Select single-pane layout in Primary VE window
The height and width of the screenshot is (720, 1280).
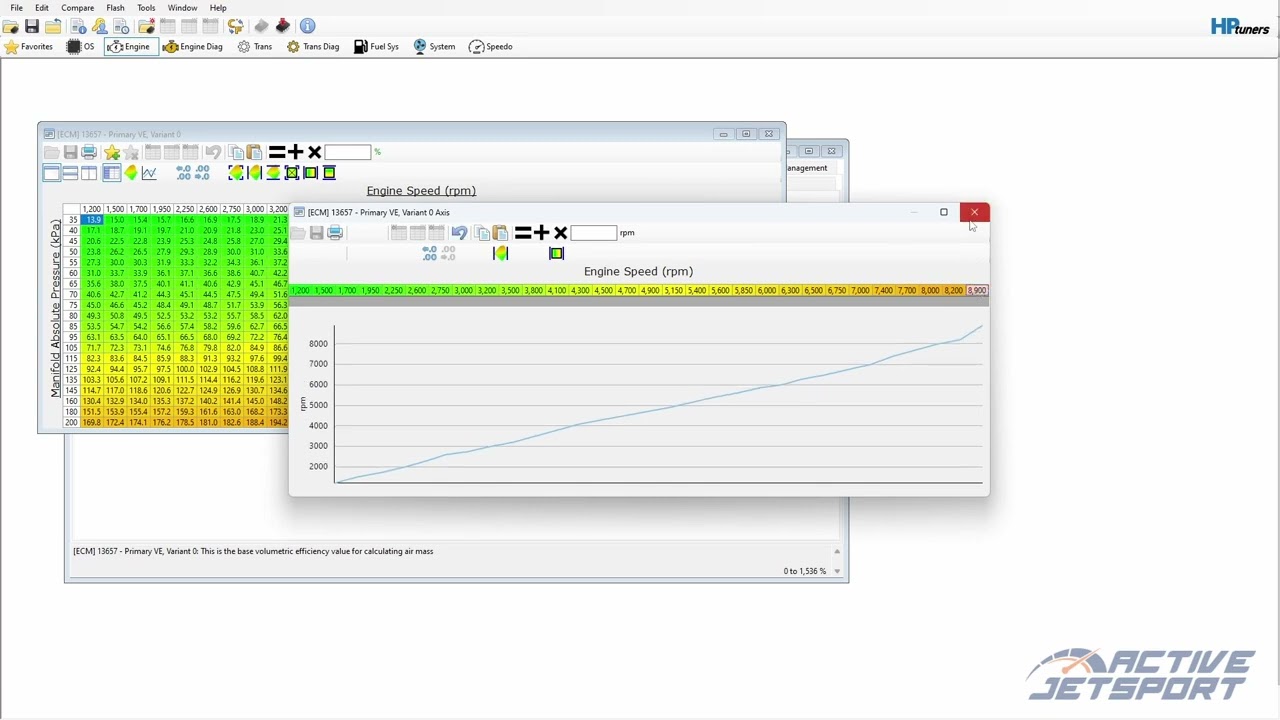pos(51,173)
